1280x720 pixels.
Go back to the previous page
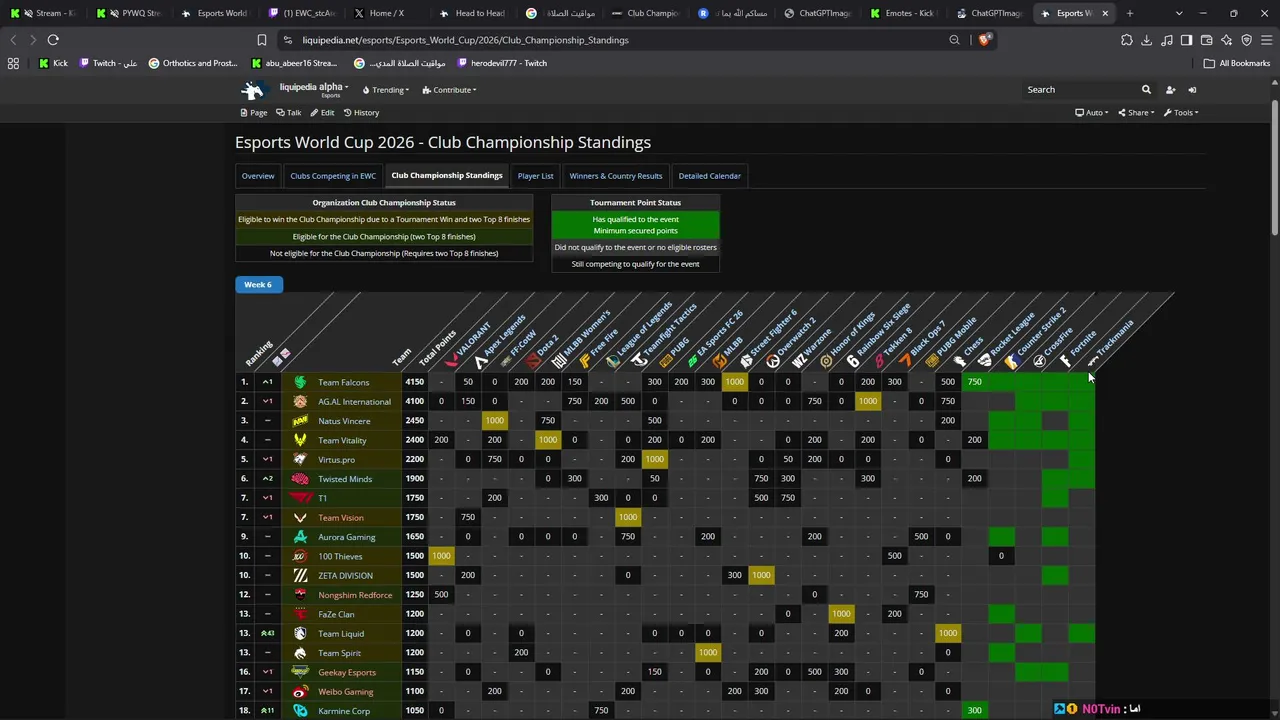(x=13, y=40)
